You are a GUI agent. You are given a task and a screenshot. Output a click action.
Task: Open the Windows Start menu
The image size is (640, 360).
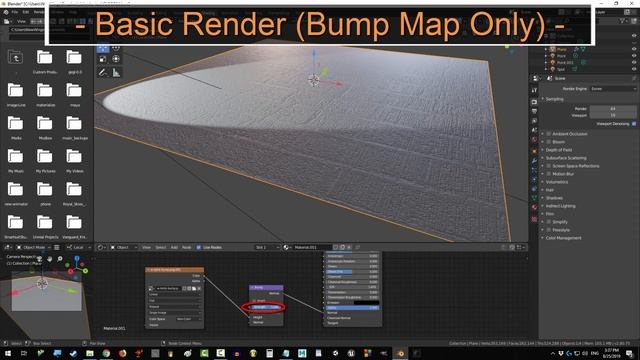tap(8, 353)
